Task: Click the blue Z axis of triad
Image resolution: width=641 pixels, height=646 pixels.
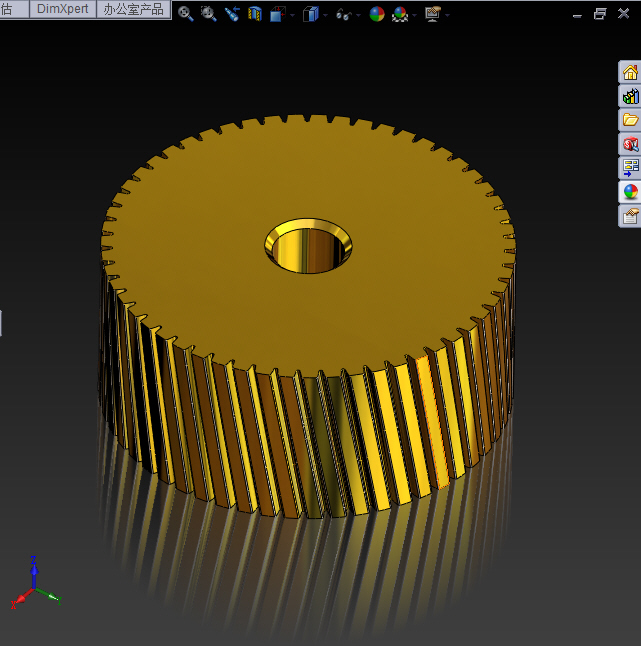Action: point(34,572)
